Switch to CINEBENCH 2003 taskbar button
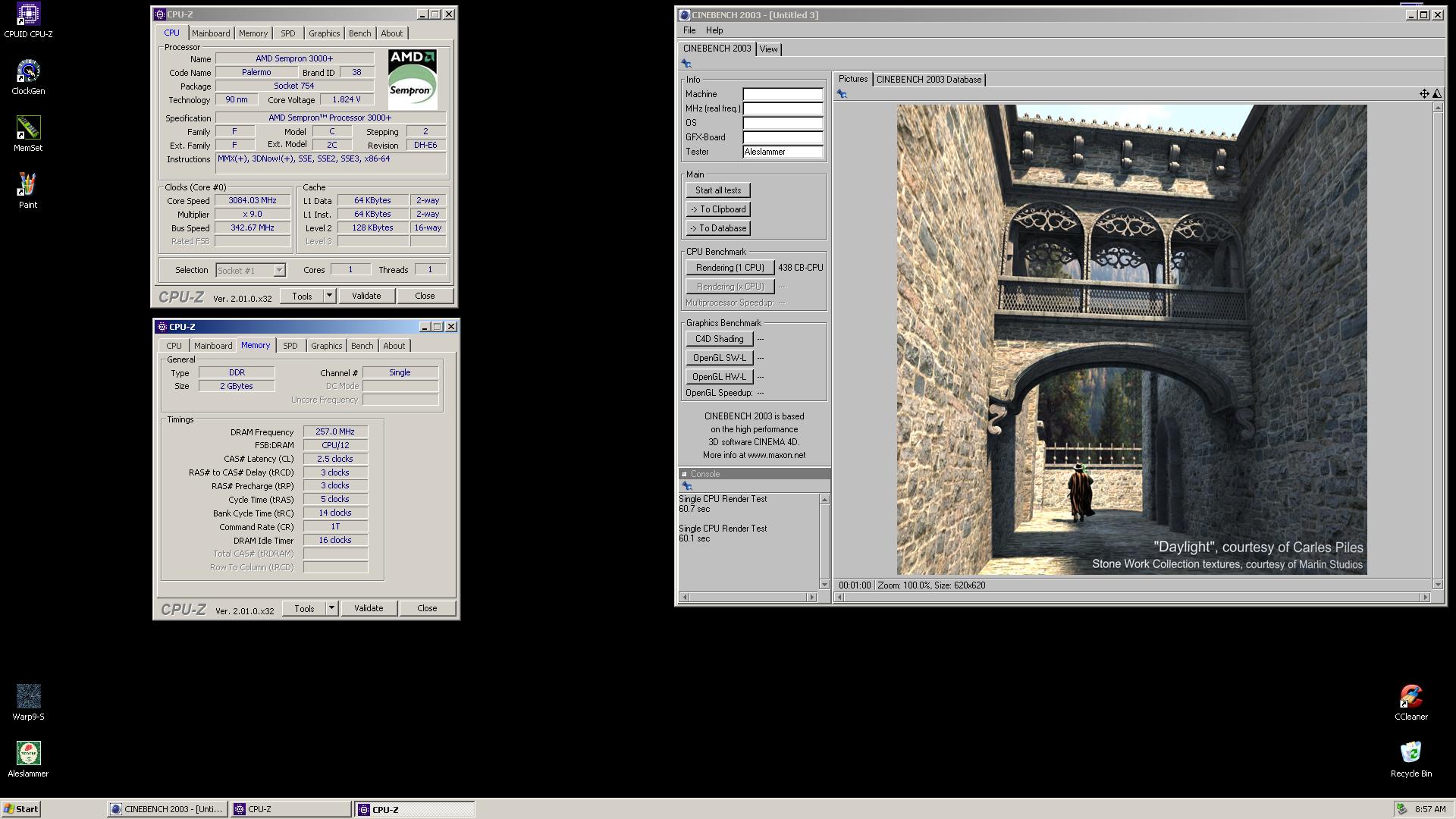1456x819 pixels. (x=167, y=809)
